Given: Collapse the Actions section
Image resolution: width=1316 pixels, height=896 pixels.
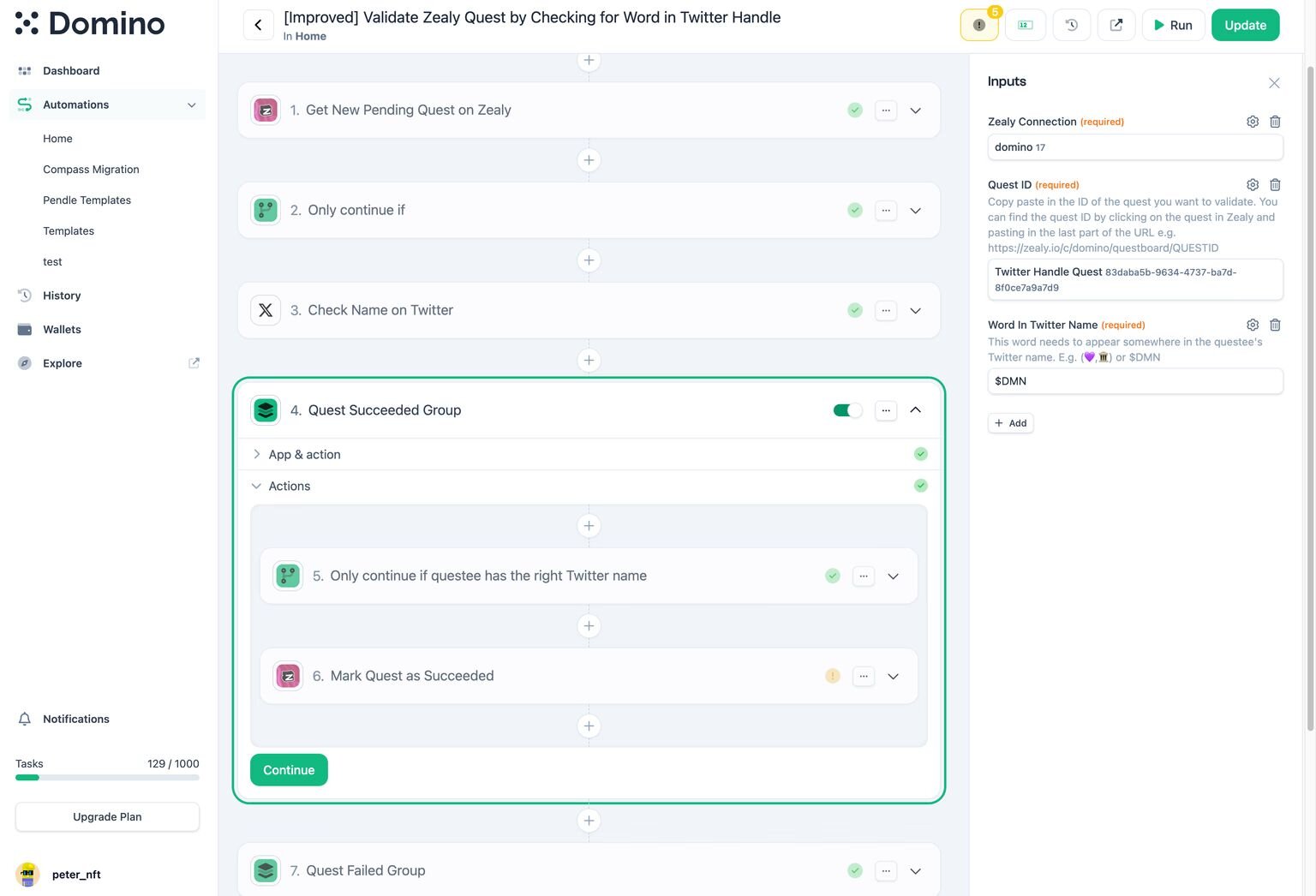Looking at the screenshot, I should tap(256, 487).
